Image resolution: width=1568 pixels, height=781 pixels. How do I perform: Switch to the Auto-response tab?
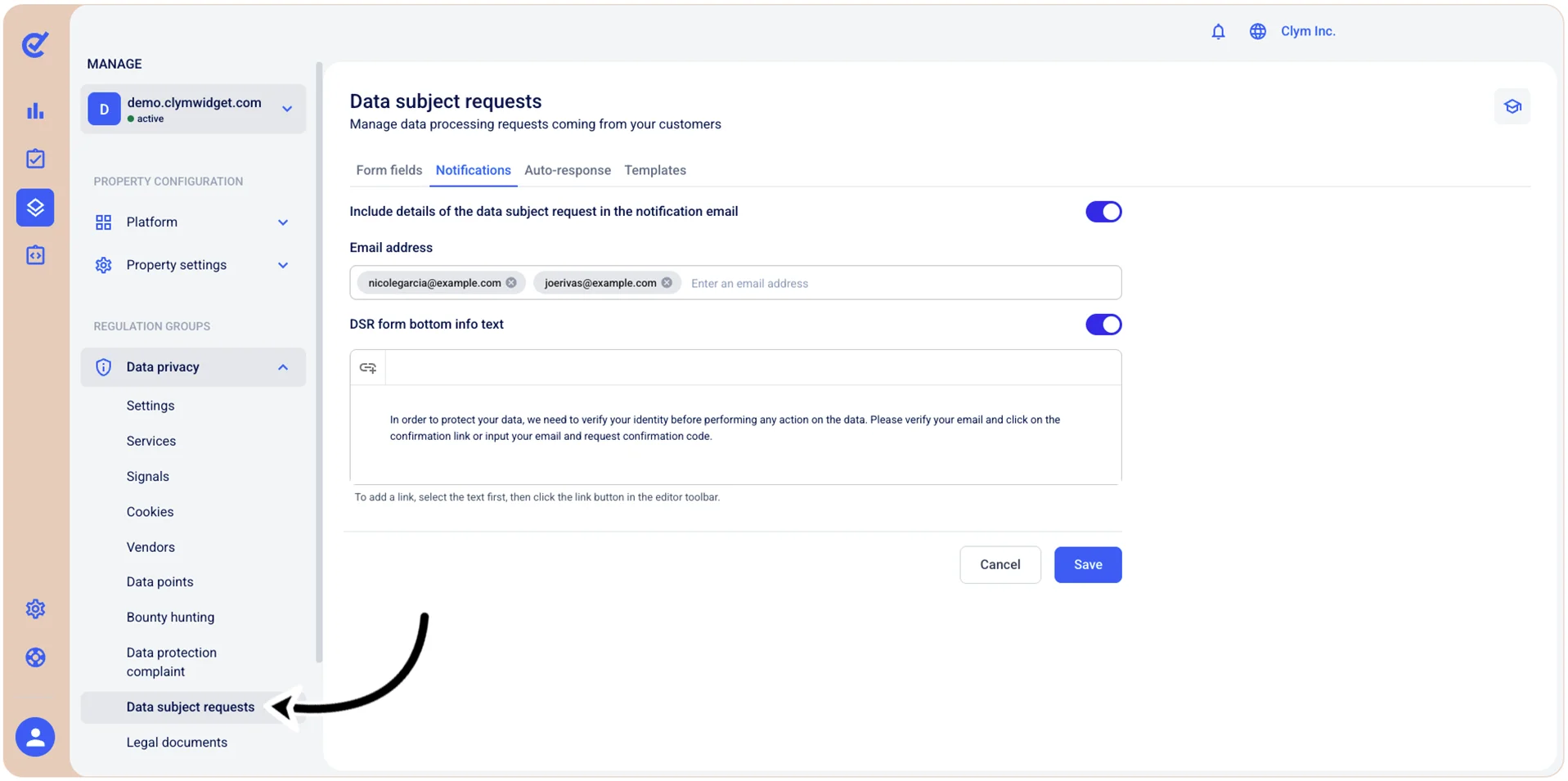point(568,170)
